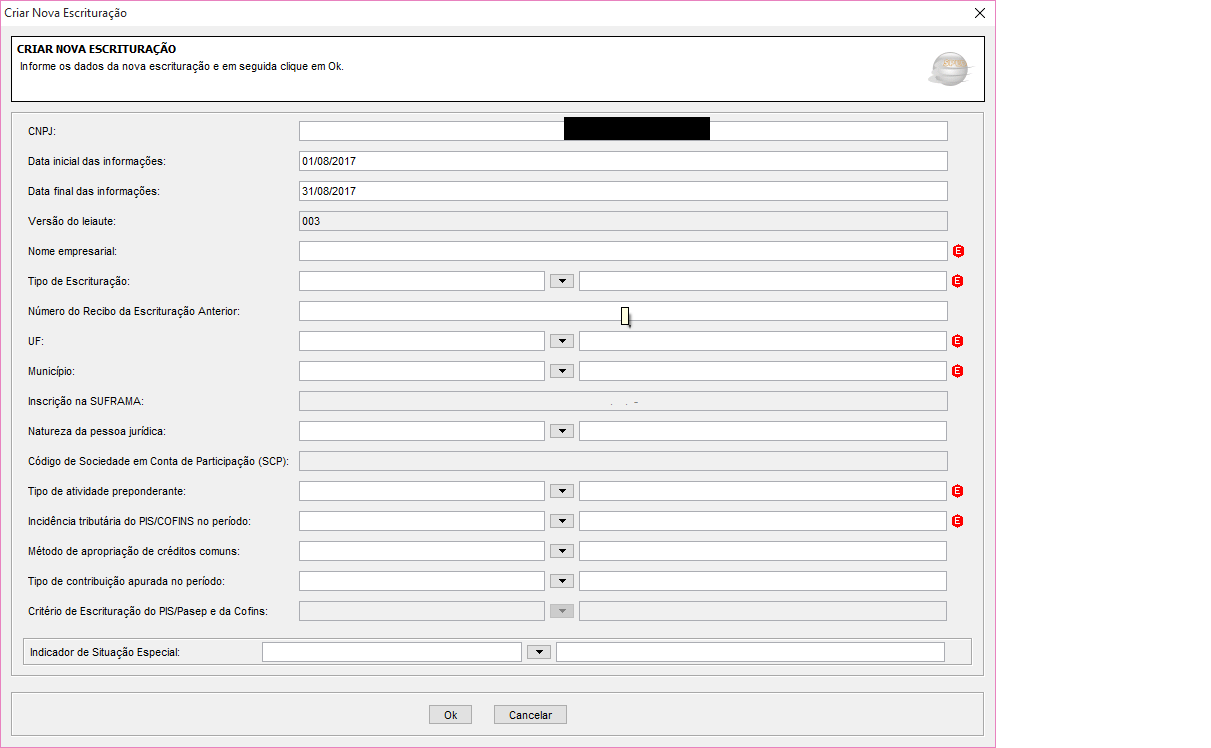Image resolution: width=1211 pixels, height=748 pixels.
Task: Select the Data final das informações field
Action: (622, 191)
